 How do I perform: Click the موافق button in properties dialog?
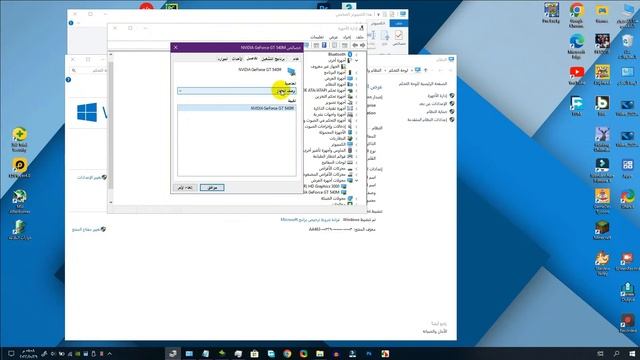[x=212, y=188]
